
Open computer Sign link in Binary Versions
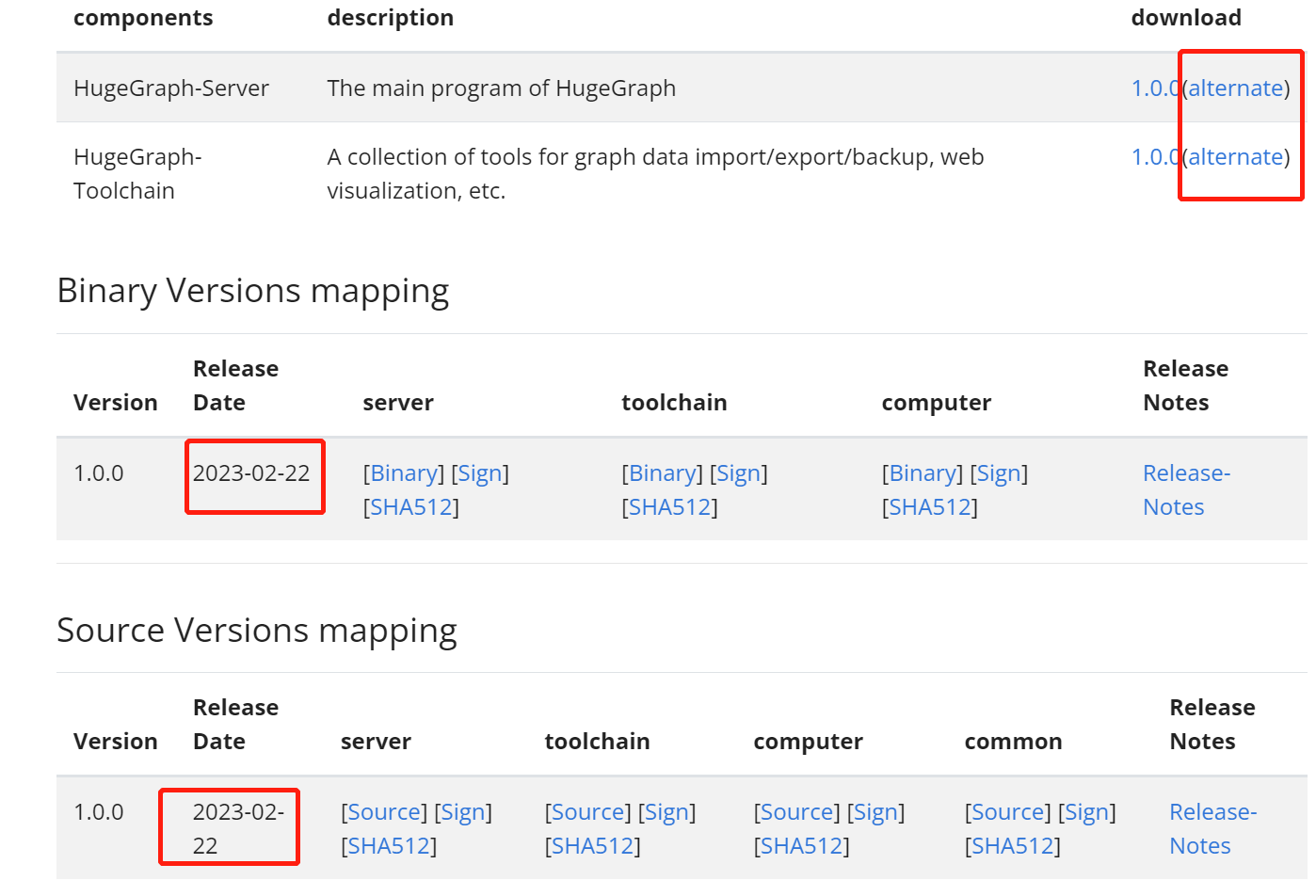(999, 472)
